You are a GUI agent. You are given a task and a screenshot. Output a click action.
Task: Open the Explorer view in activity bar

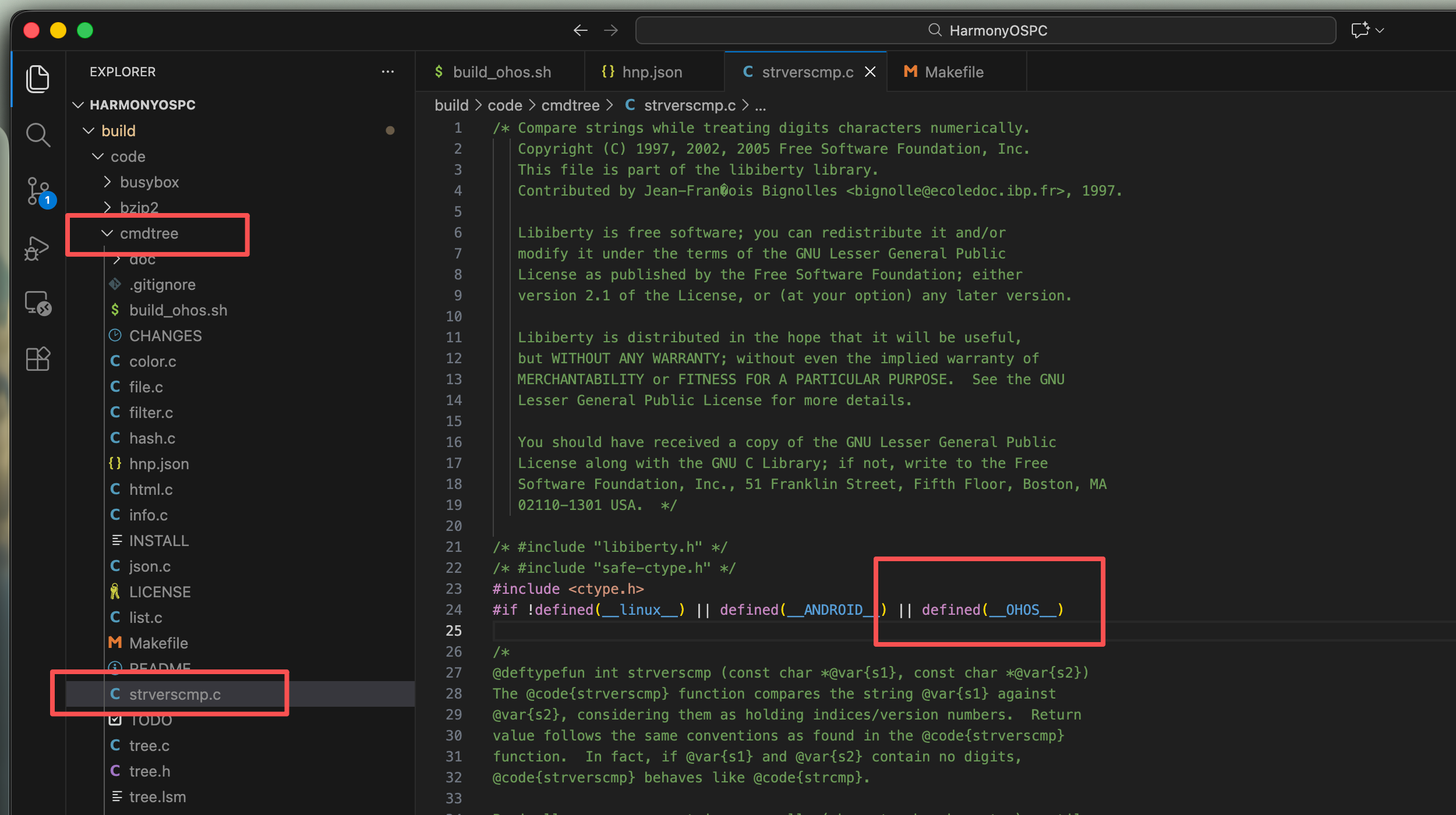(38, 79)
